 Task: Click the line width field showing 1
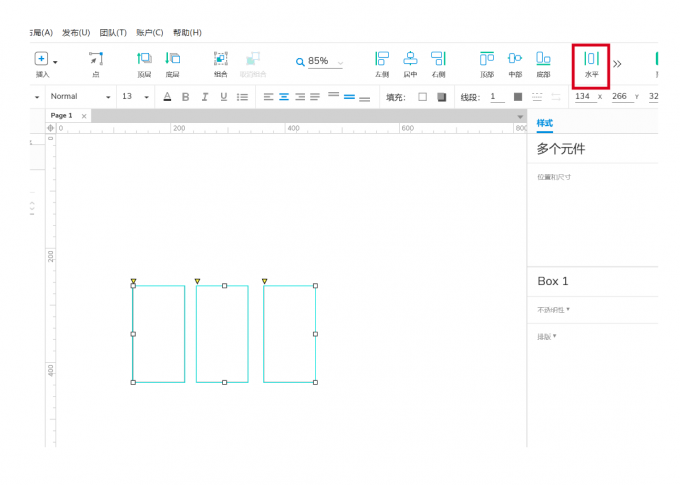[497, 97]
